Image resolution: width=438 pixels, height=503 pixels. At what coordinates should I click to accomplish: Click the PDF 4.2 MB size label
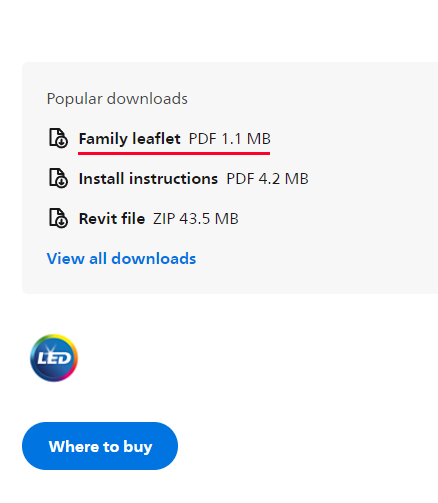(x=267, y=179)
